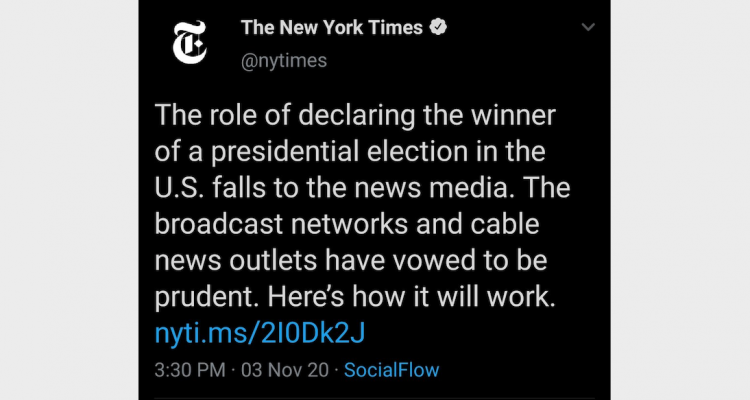Click the word 'prudent' in the tweet

pos(203,298)
